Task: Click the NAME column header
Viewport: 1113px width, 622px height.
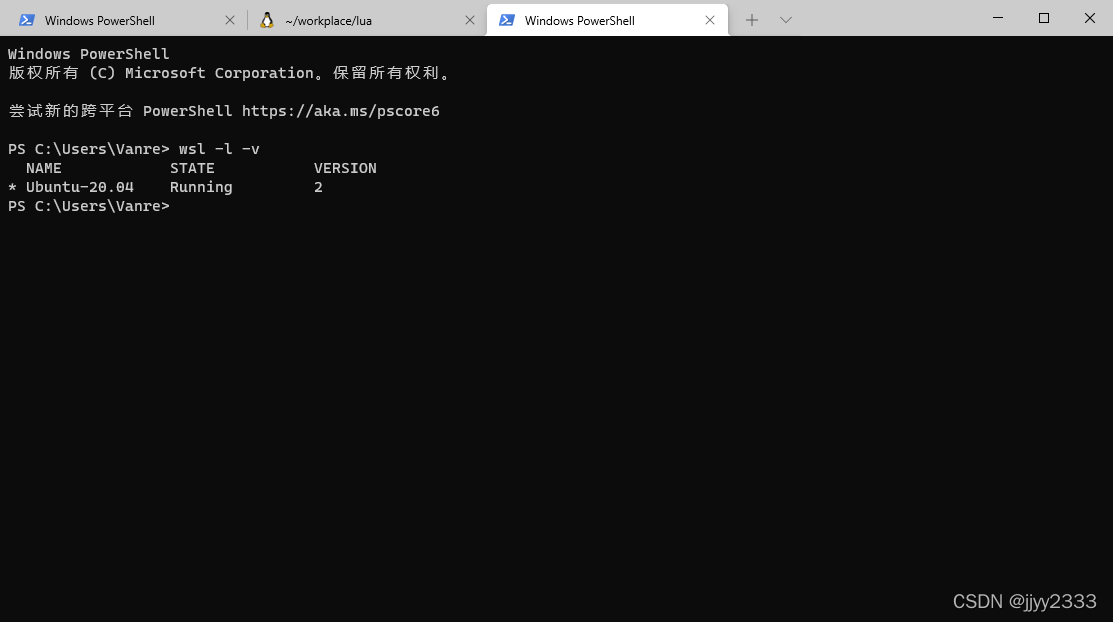Action: point(44,168)
